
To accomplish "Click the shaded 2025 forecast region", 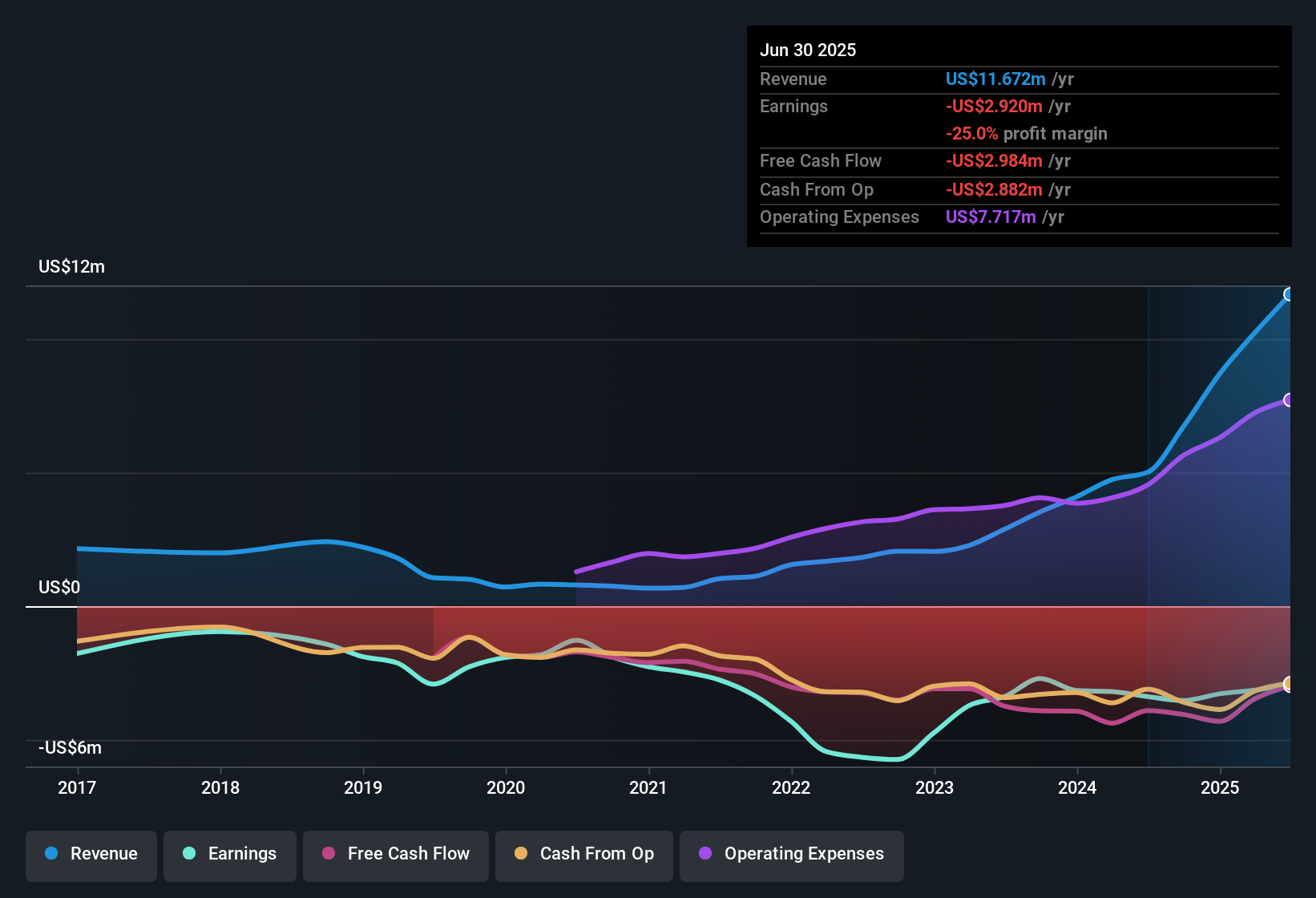I will pyautogui.click(x=1218, y=521).
